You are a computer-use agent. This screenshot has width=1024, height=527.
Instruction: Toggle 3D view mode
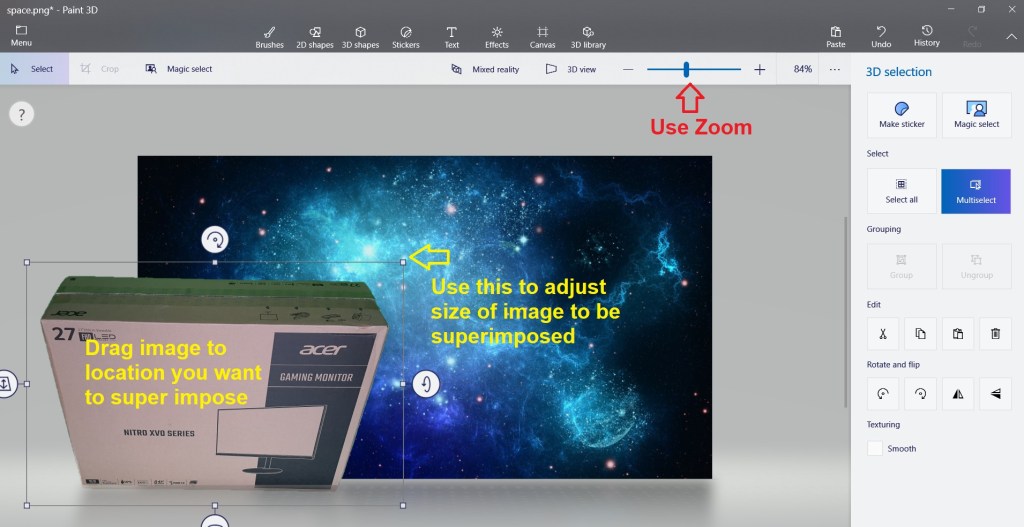coord(571,69)
